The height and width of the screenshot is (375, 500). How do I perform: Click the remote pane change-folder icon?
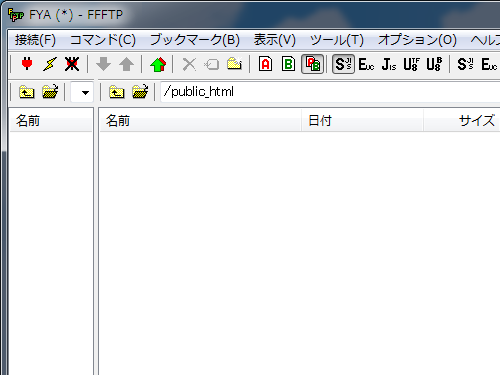coord(140,92)
